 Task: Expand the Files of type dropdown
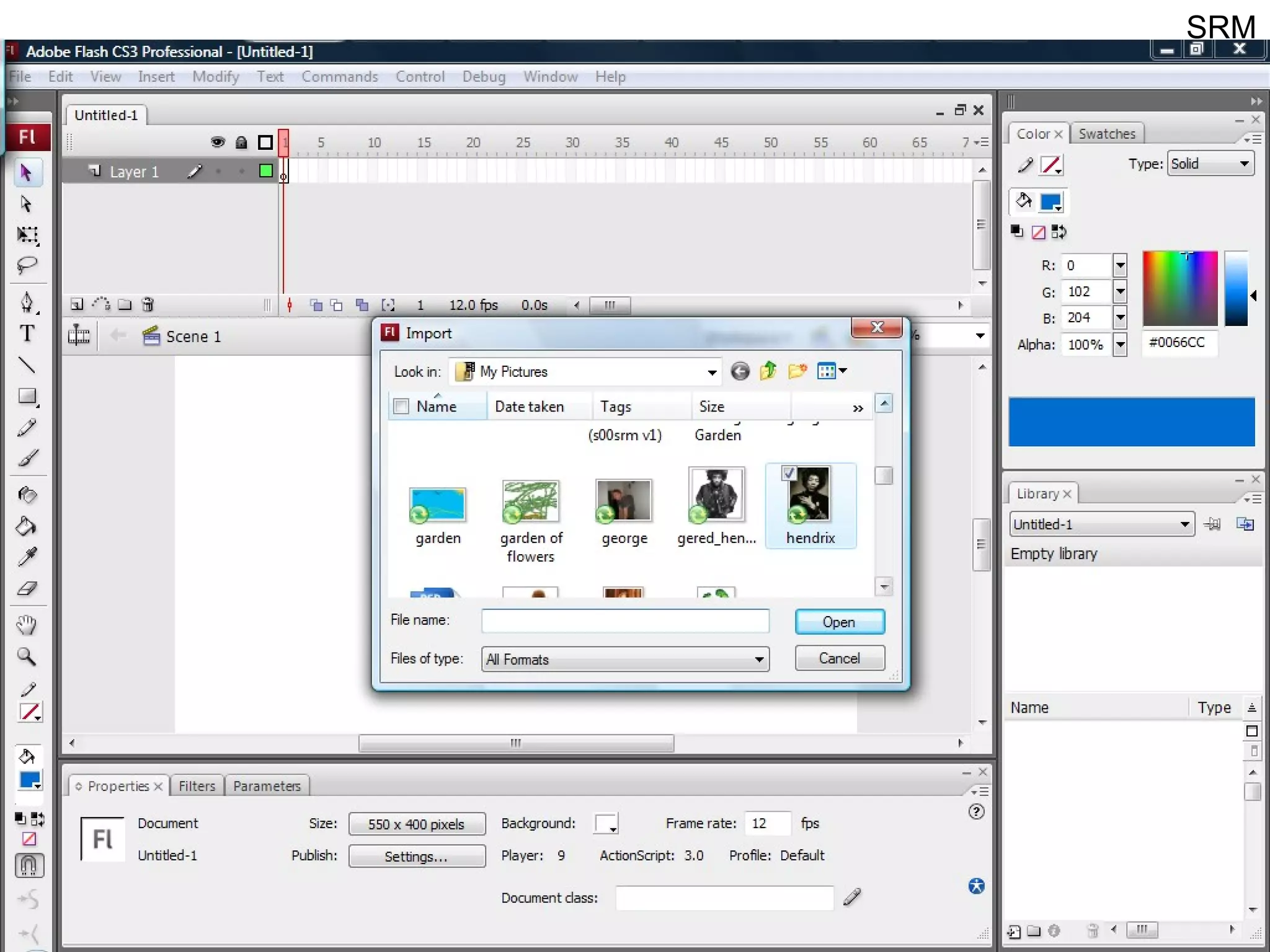(759, 659)
